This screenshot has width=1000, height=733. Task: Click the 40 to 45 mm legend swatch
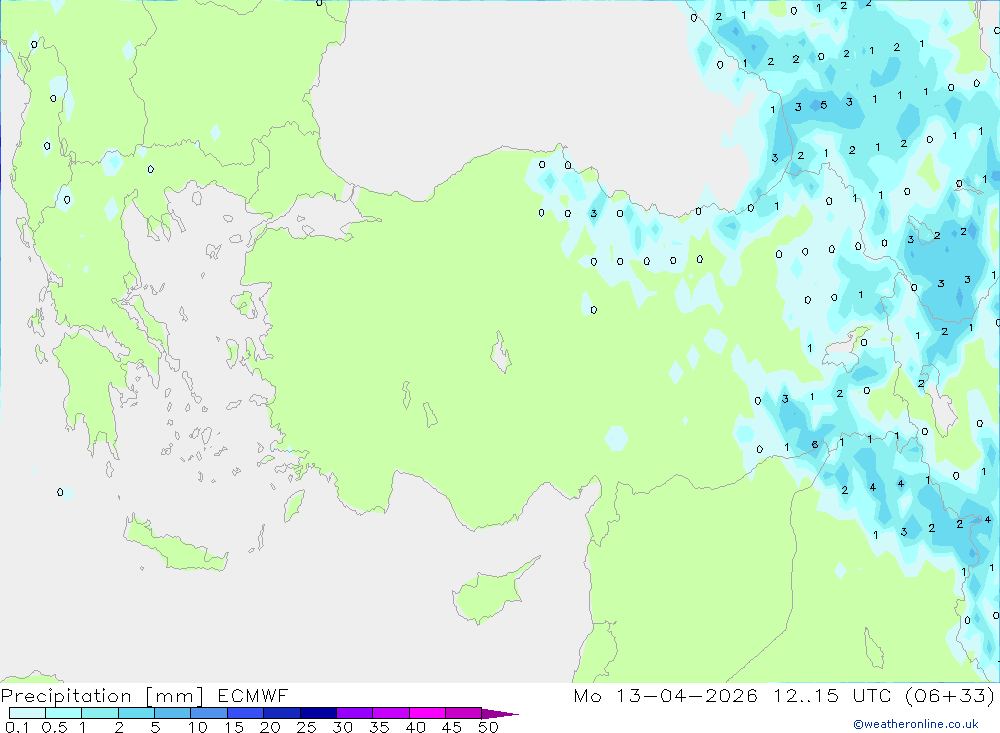[427, 713]
